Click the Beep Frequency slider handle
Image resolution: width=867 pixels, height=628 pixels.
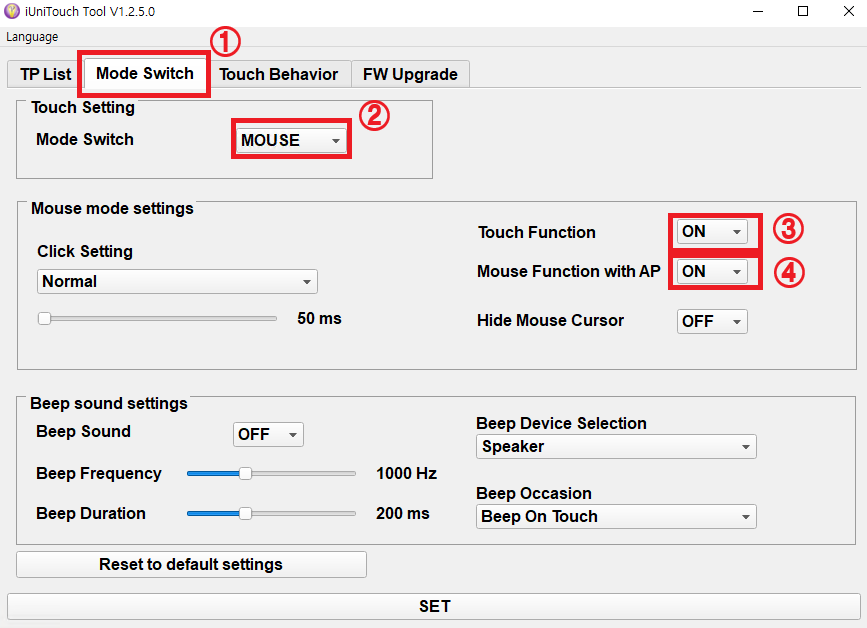[x=245, y=474]
